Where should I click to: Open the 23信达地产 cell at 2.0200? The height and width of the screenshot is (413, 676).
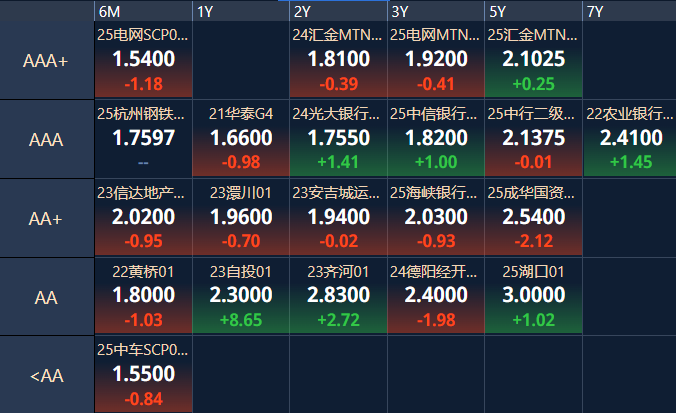[143, 217]
